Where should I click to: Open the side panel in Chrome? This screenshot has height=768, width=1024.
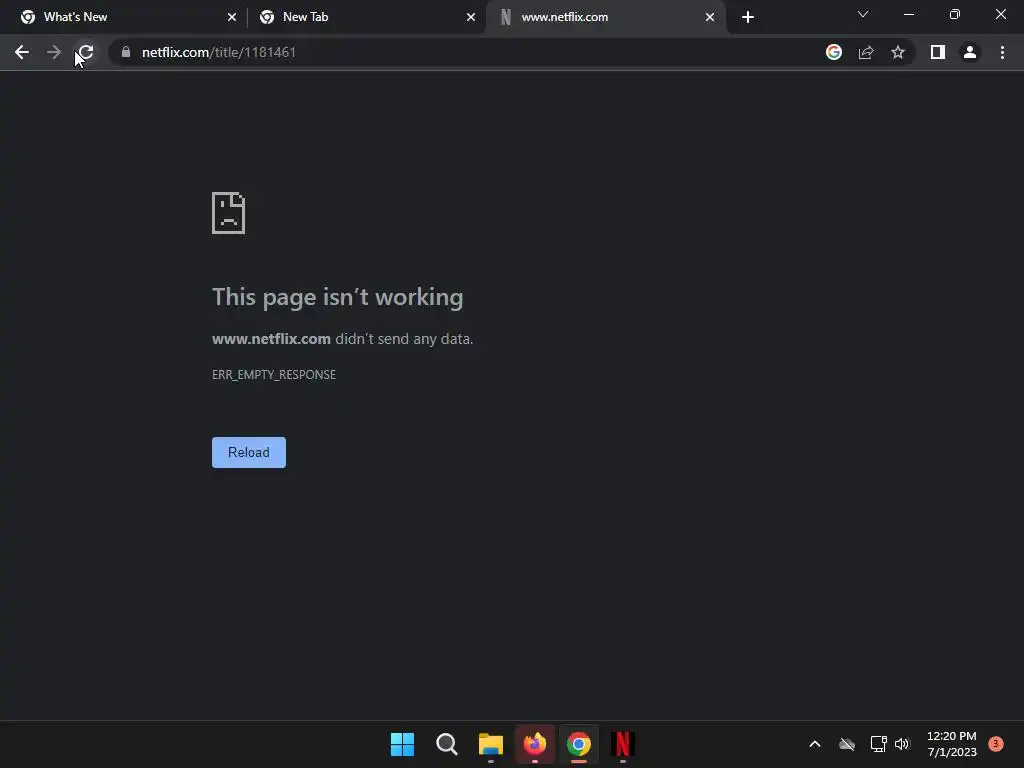pyautogui.click(x=938, y=52)
